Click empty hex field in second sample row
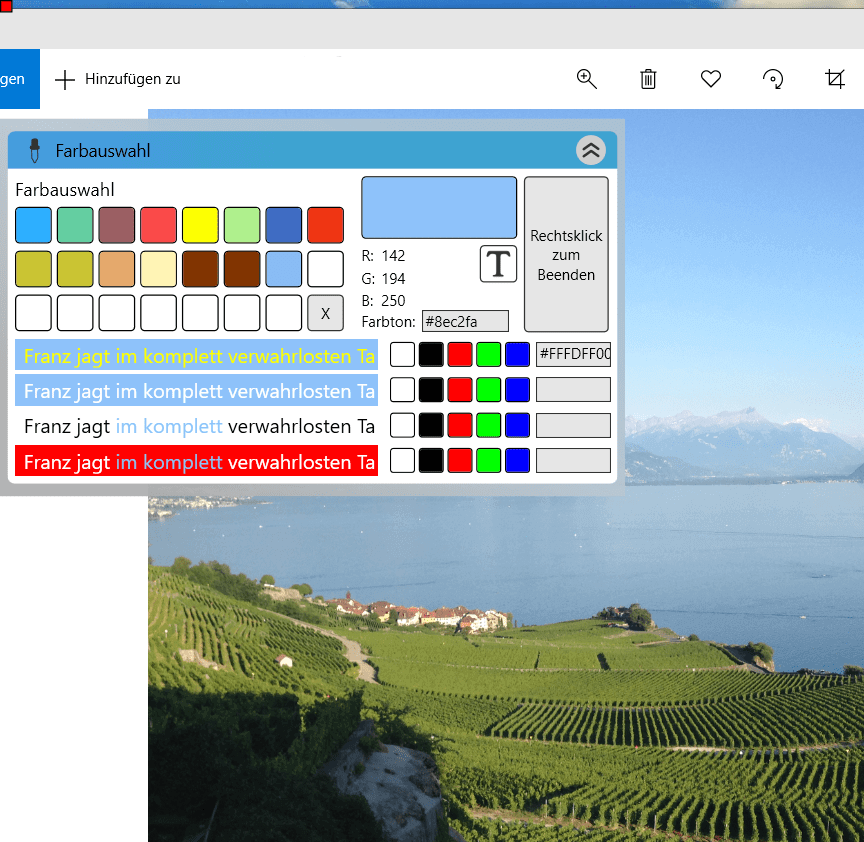Image resolution: width=864 pixels, height=842 pixels. 573,390
